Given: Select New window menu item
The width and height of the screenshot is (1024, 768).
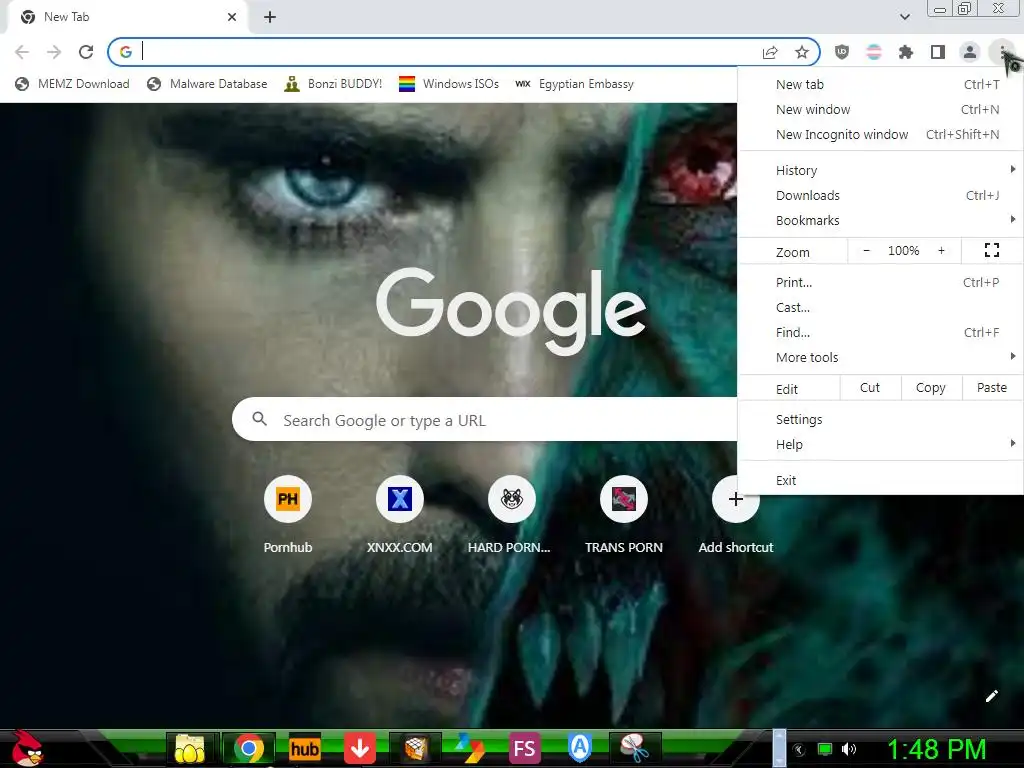Looking at the screenshot, I should click(880, 110).
